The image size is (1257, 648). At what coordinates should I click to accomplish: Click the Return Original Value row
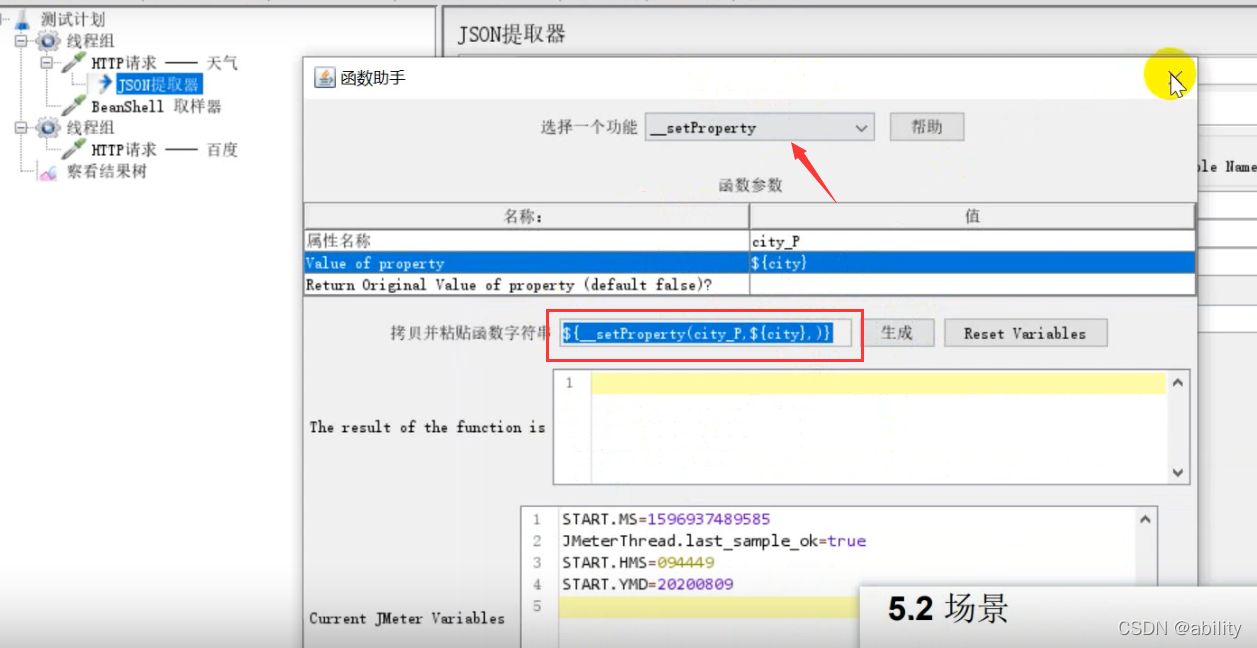750,285
